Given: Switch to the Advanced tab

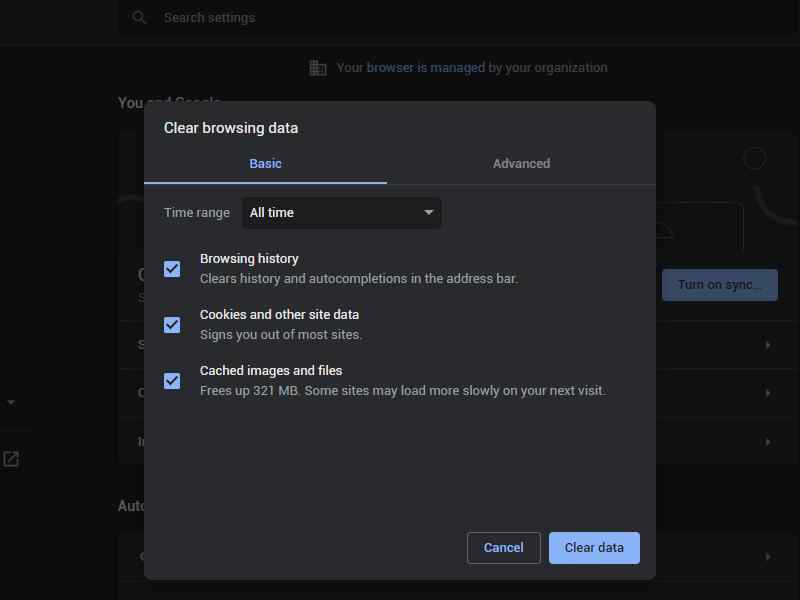Looking at the screenshot, I should pos(521,164).
